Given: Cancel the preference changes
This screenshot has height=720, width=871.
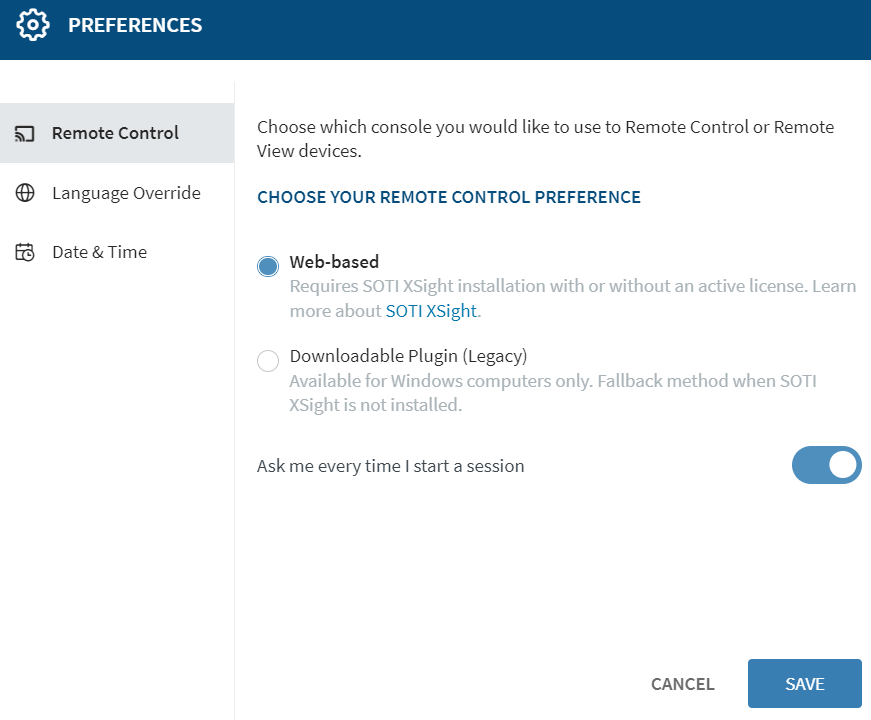Looking at the screenshot, I should pos(682,684).
